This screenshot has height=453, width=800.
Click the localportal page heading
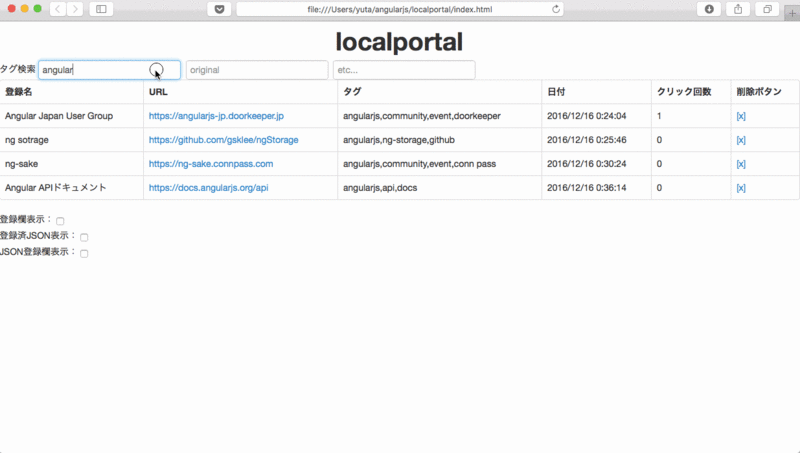[x=399, y=42]
